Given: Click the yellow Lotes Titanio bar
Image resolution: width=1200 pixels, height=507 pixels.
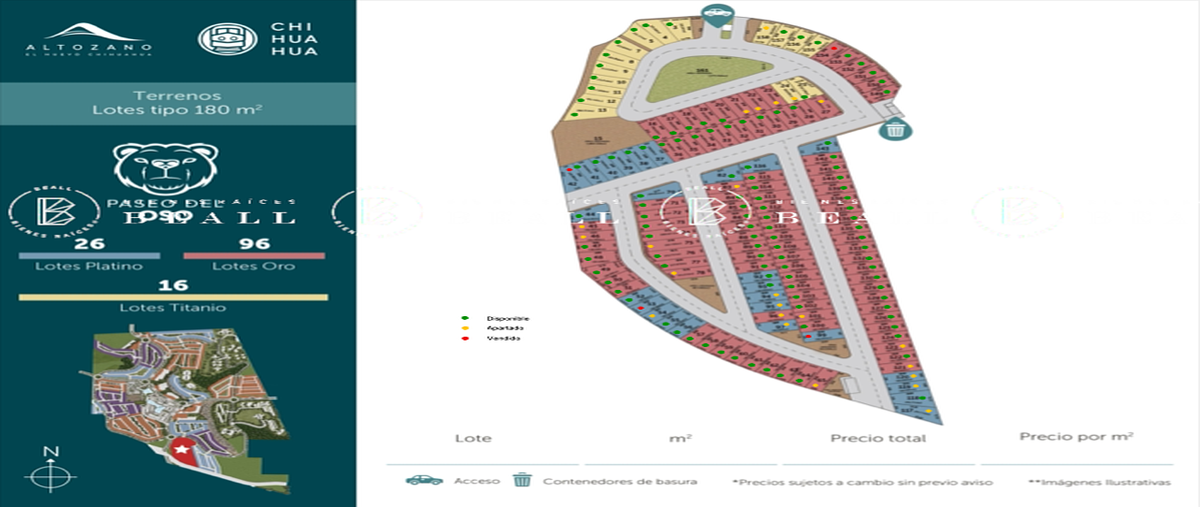Looking at the screenshot, I should (x=173, y=297).
